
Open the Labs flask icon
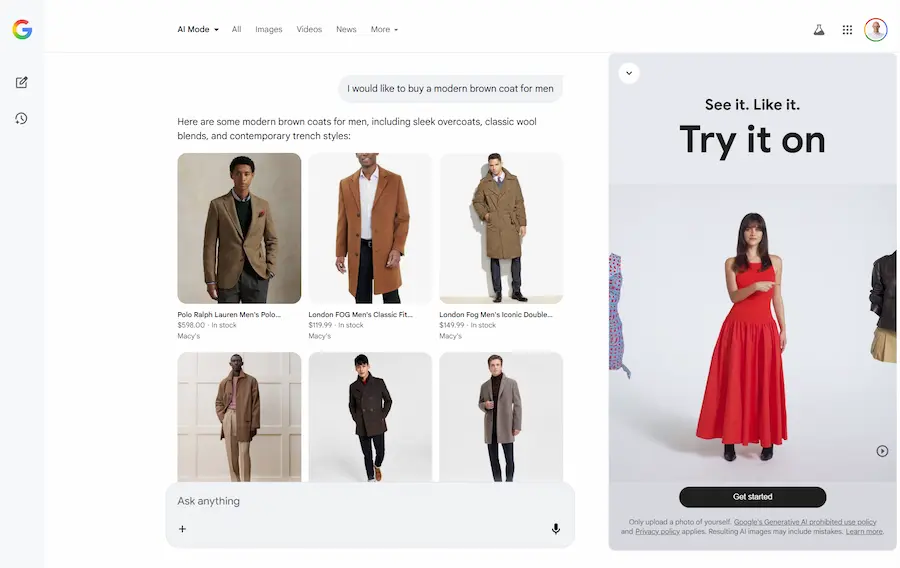click(819, 30)
